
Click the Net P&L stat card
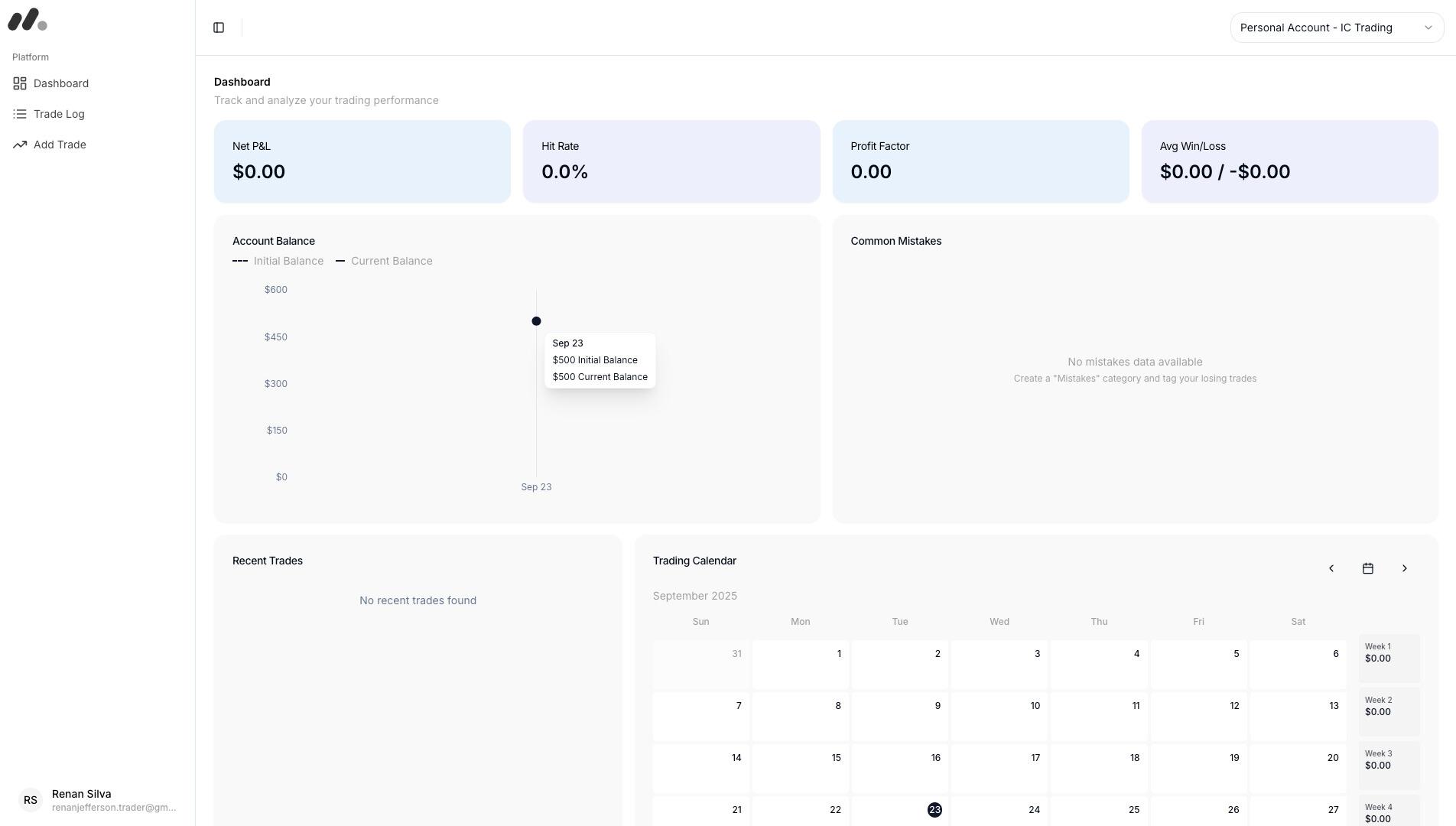362,161
